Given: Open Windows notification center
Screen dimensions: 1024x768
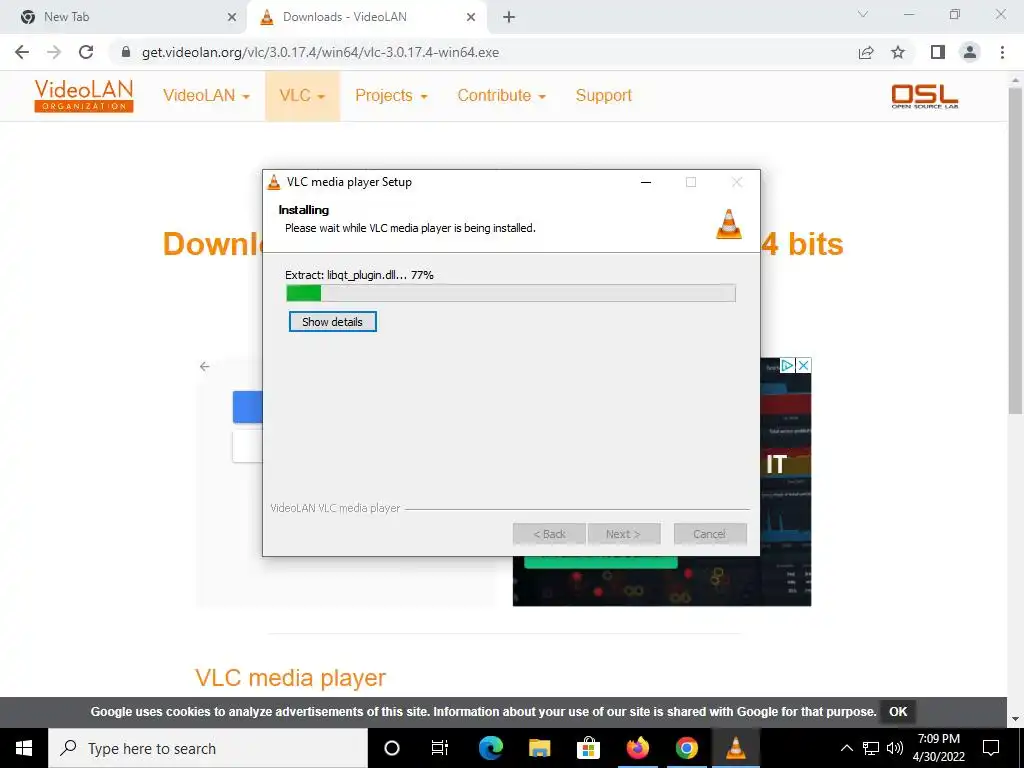Looking at the screenshot, I should pos(991,748).
